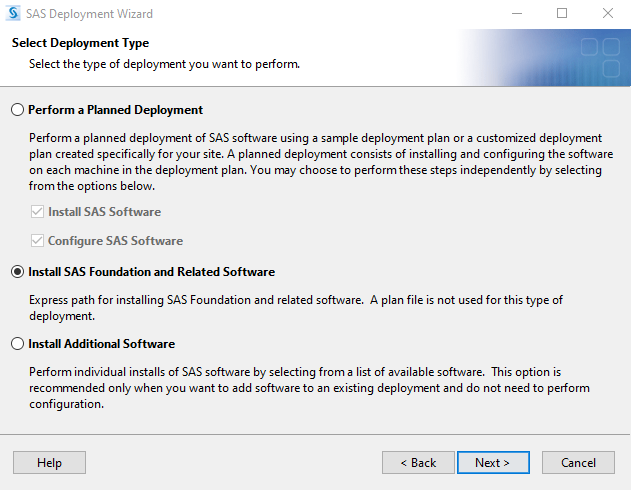Click the Install SAS Software label text
The height and width of the screenshot is (490, 631).
click(105, 212)
